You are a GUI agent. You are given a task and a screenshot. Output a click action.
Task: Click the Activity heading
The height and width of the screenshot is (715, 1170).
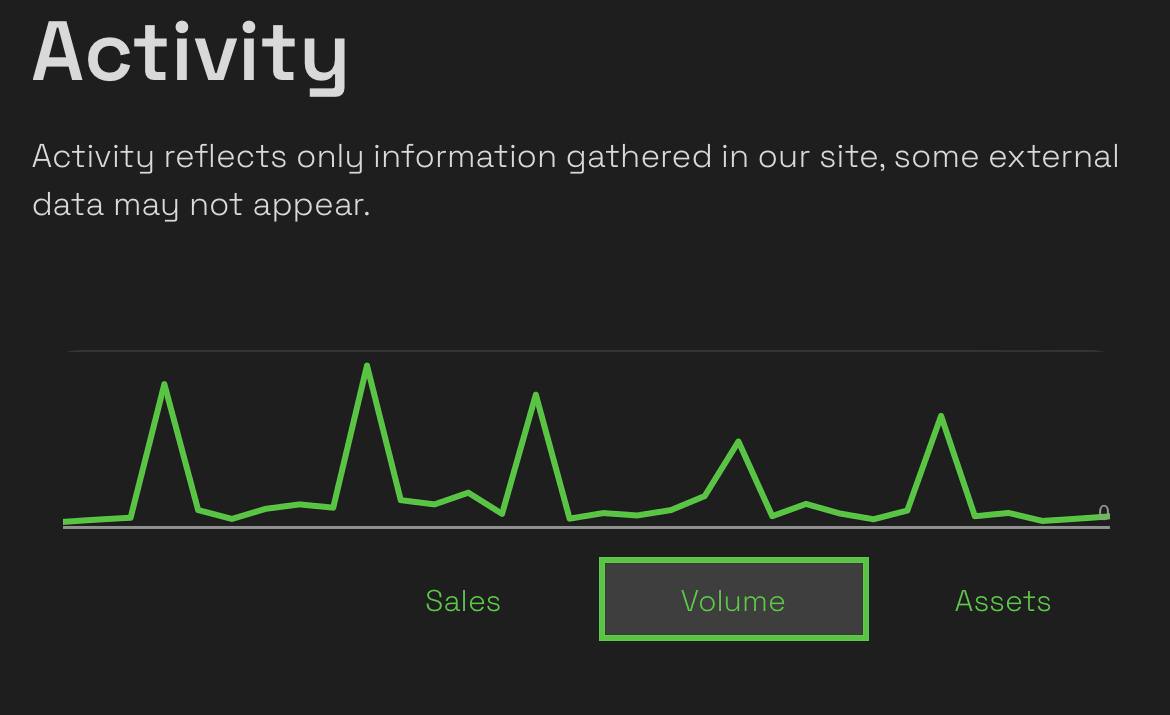(x=190, y=55)
